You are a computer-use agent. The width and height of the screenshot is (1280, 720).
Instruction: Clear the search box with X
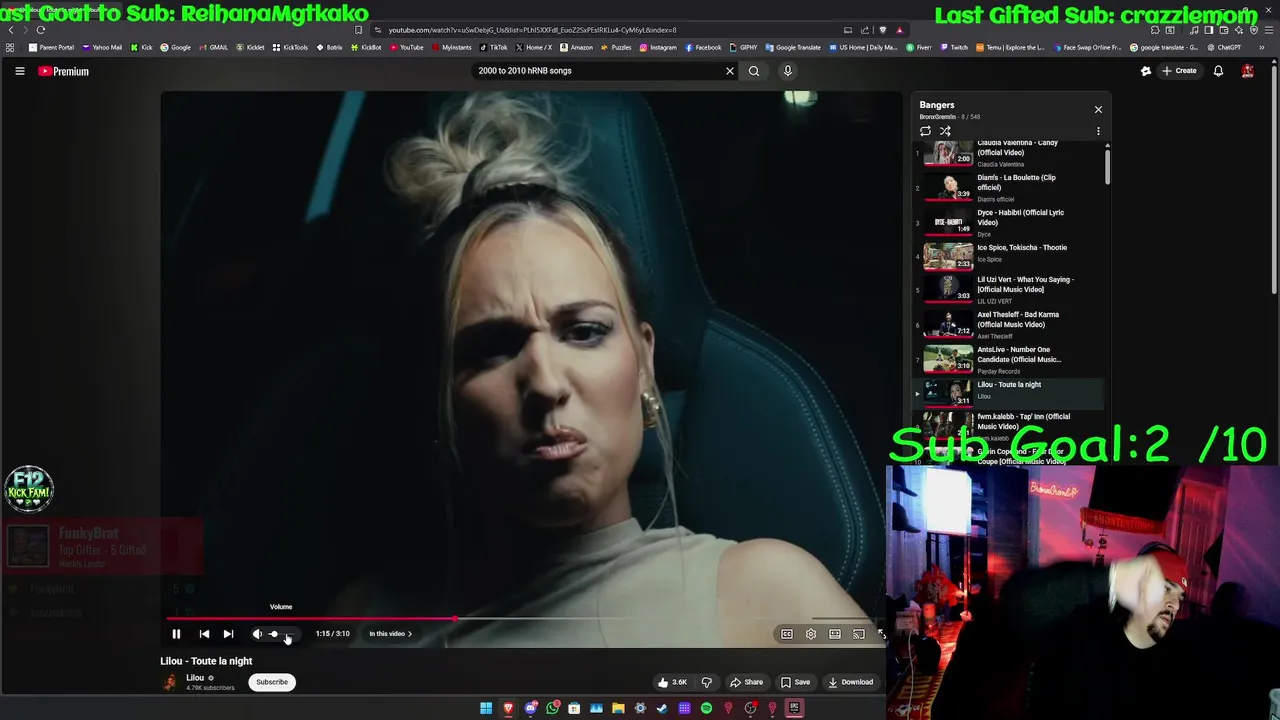[730, 71]
